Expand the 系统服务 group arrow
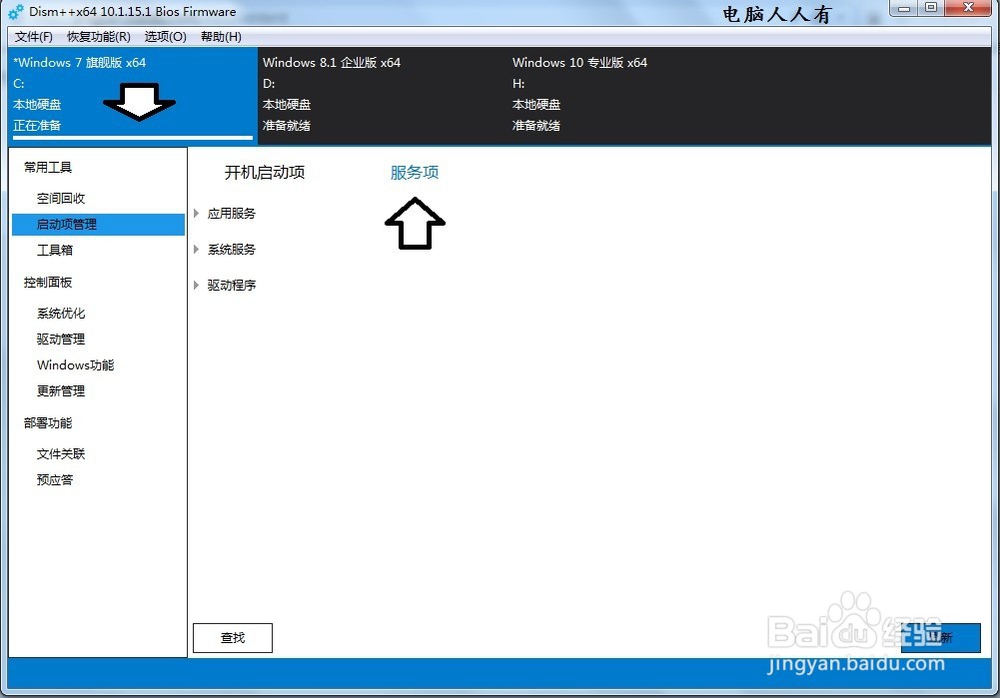 coord(196,249)
